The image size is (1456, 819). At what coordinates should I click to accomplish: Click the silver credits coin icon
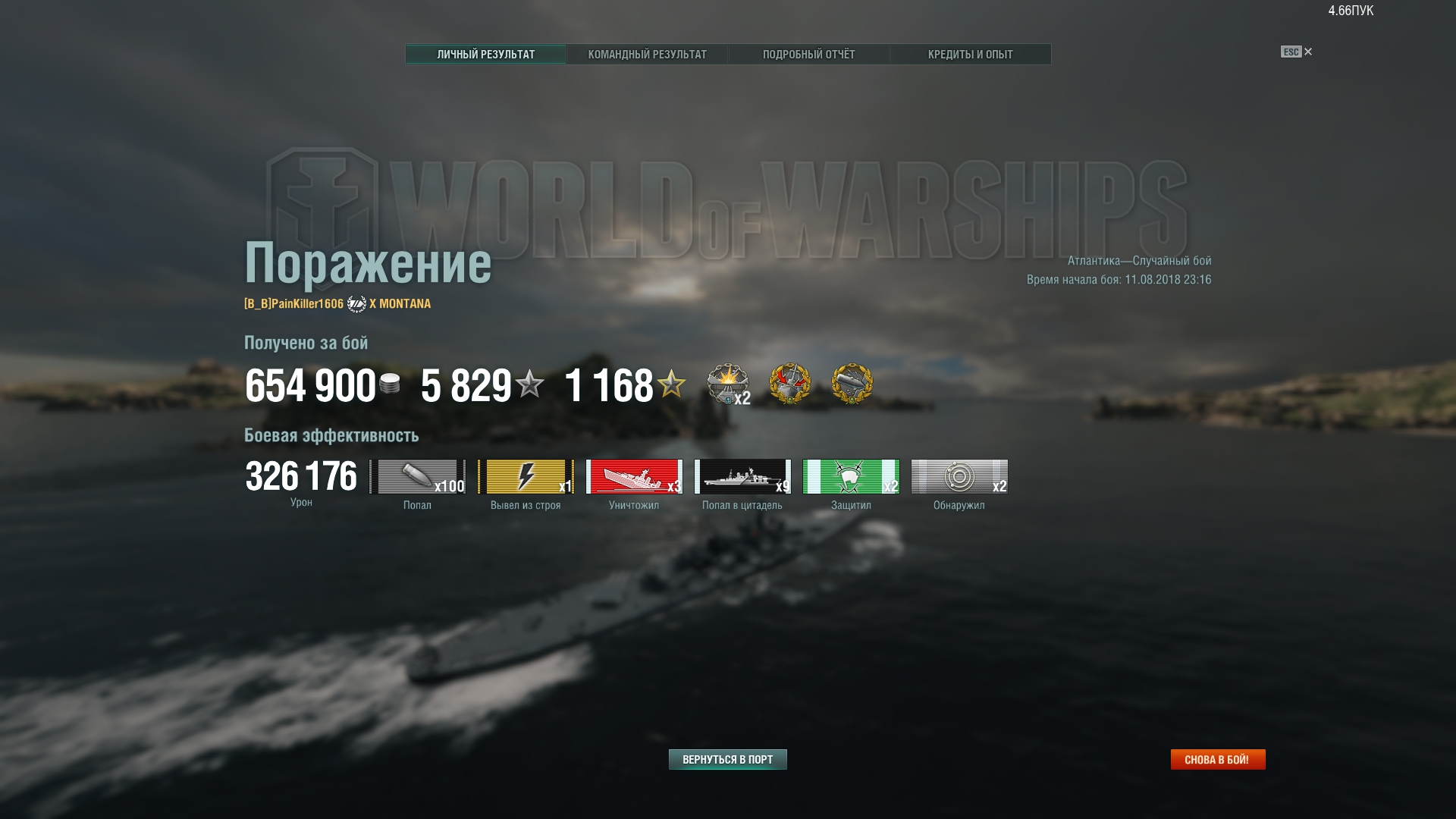tap(390, 384)
